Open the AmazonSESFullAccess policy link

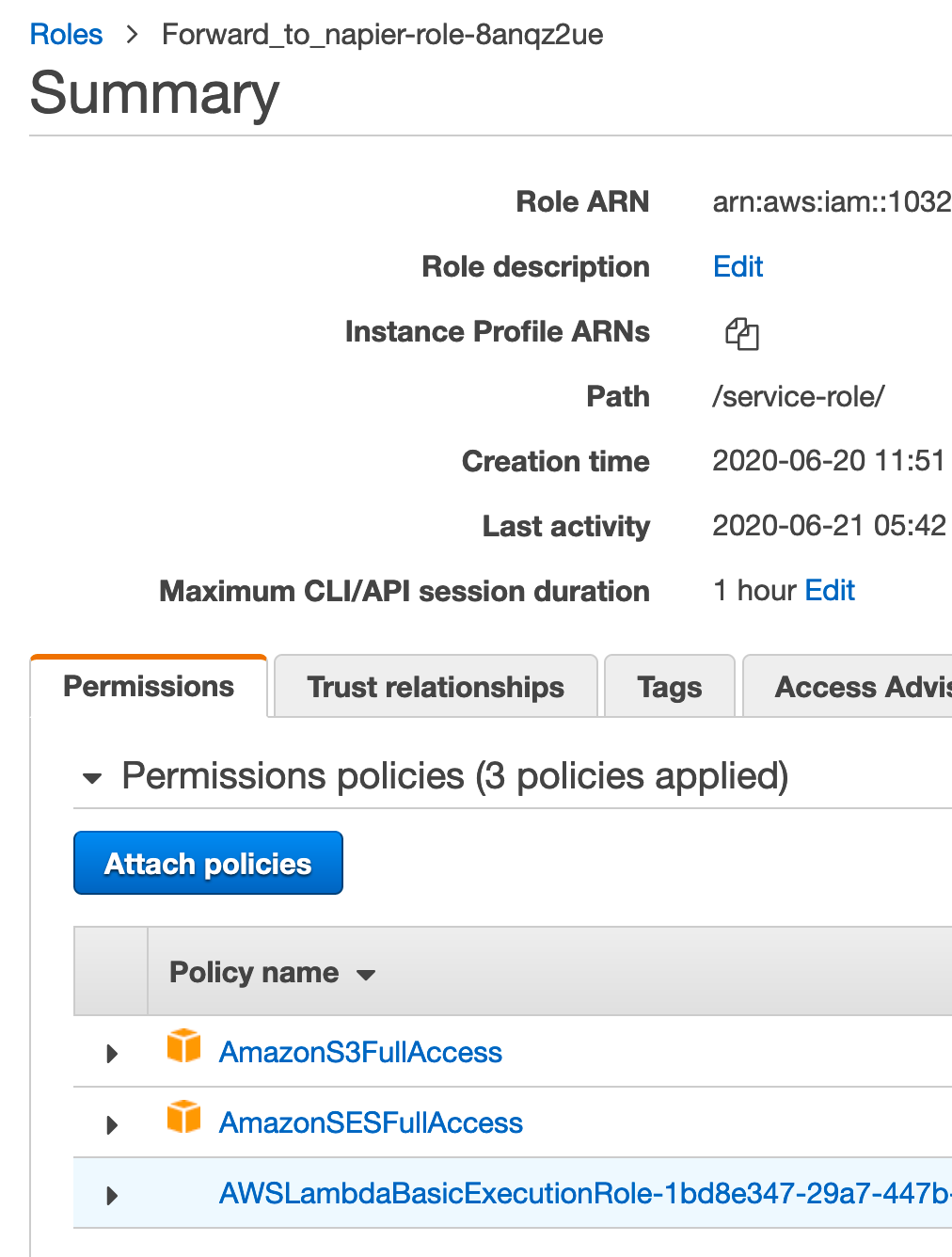point(371,1122)
